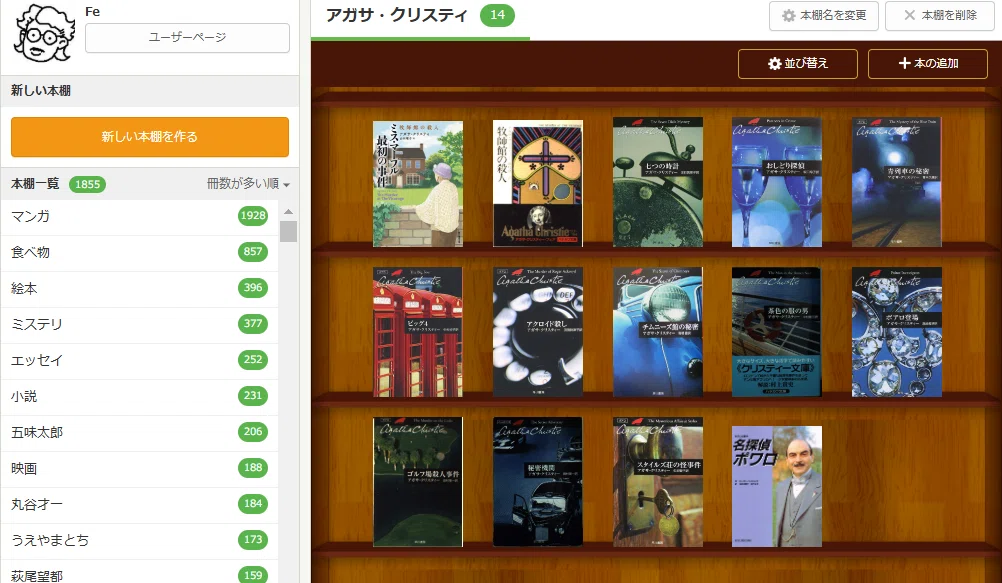The image size is (1002, 583).
Task: Click the 857 count badge
Action: point(252,251)
